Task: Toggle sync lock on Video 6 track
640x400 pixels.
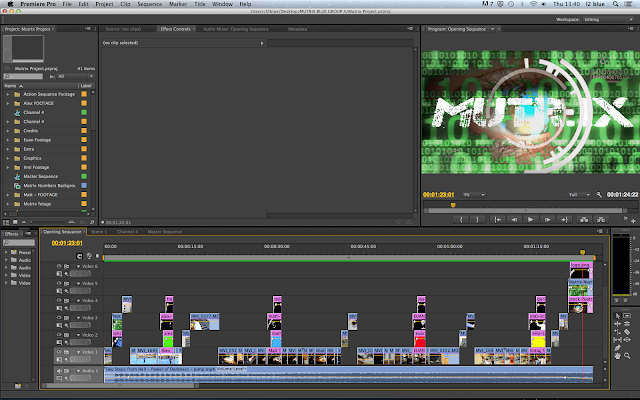Action: [67, 266]
